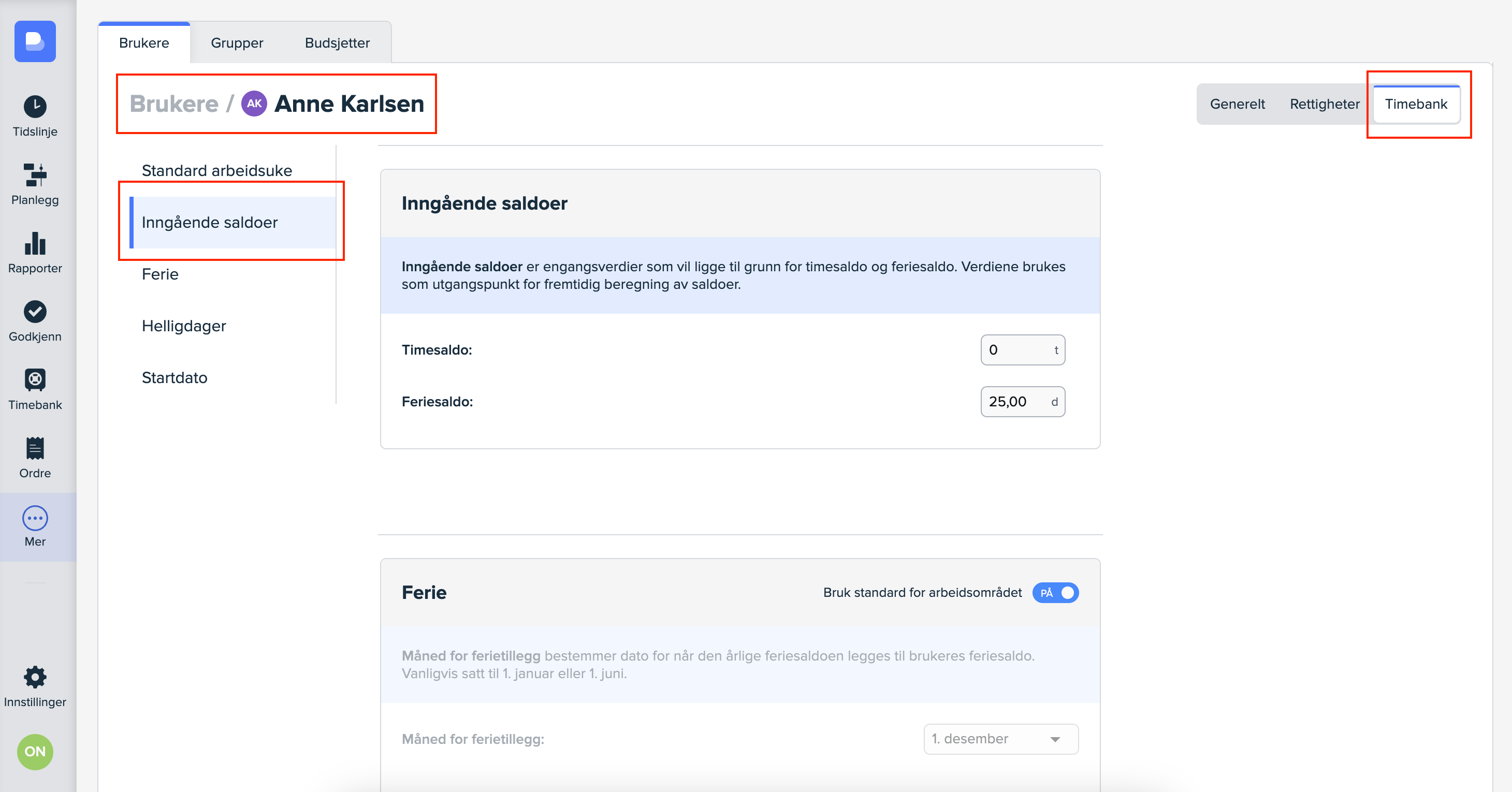Toggle 'Bruk standard for arbeidsområdet' switch
The height and width of the screenshot is (792, 1512).
coord(1055,593)
